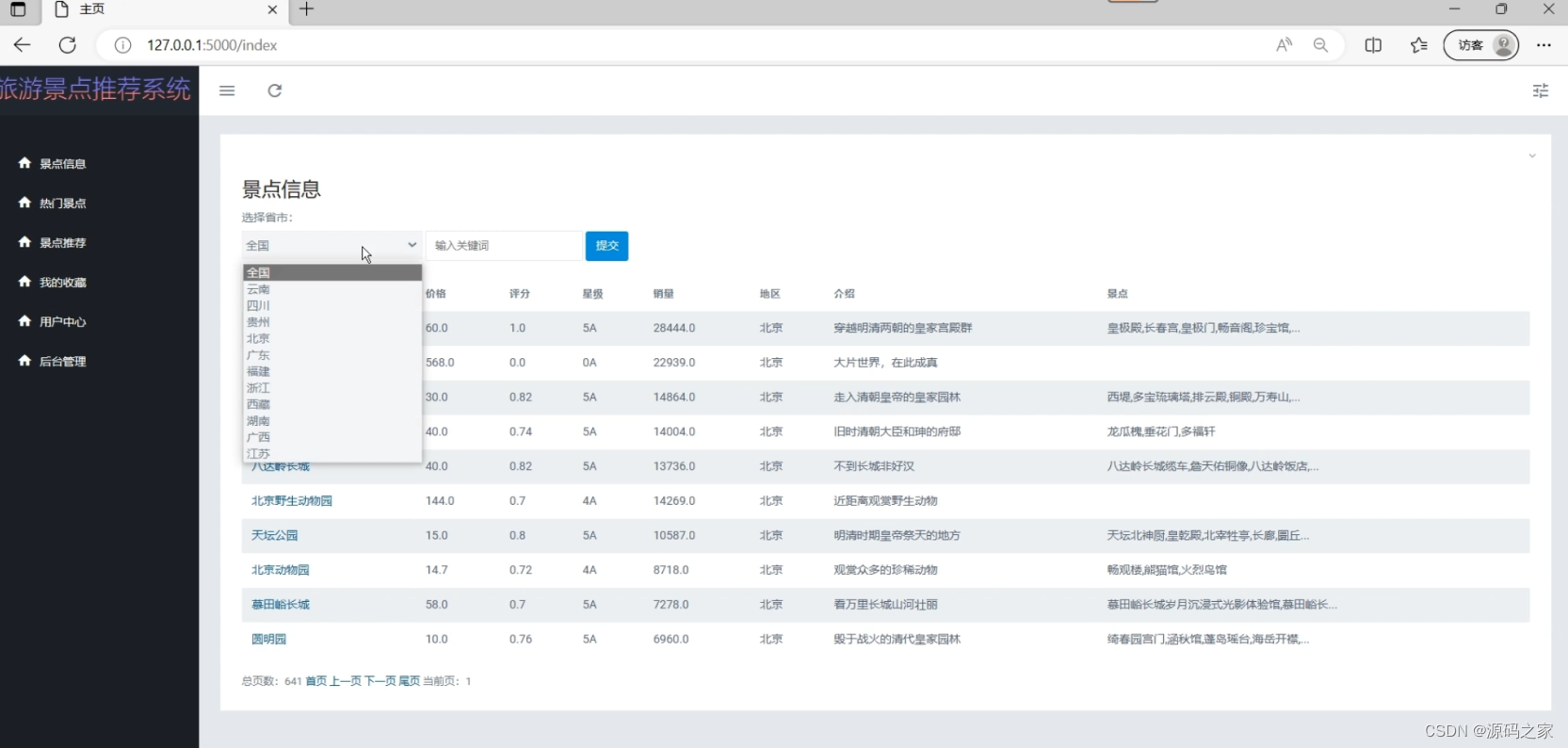Choose 云南 from the province list
This screenshot has height=748, width=1568.
pos(331,289)
